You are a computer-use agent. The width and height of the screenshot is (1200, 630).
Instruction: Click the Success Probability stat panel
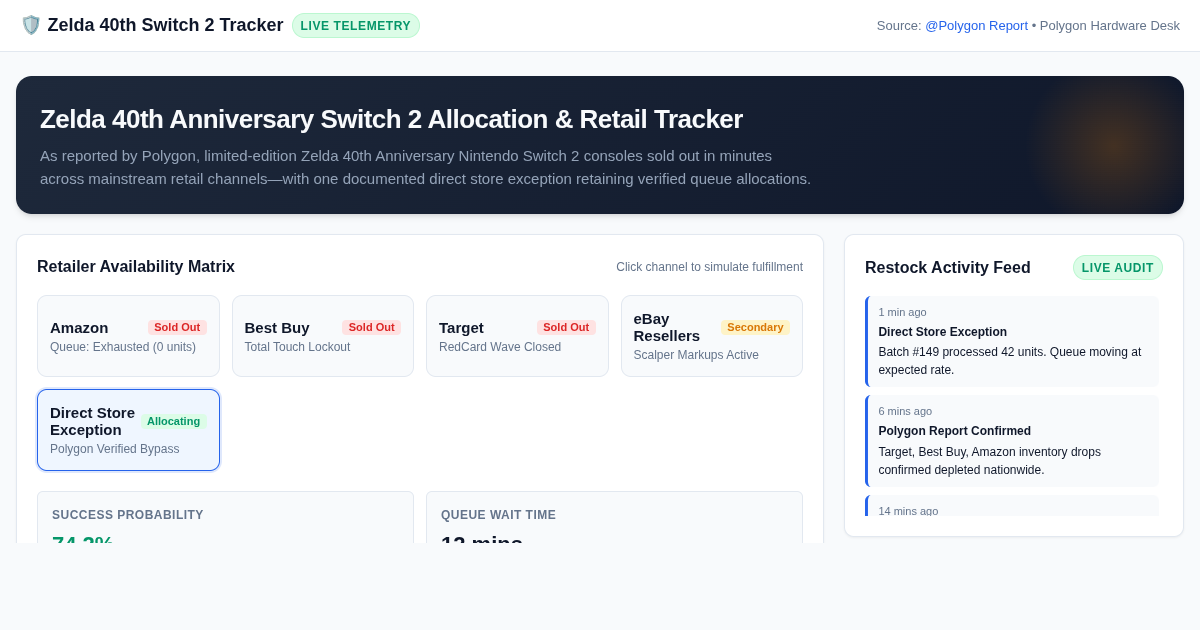(225, 517)
